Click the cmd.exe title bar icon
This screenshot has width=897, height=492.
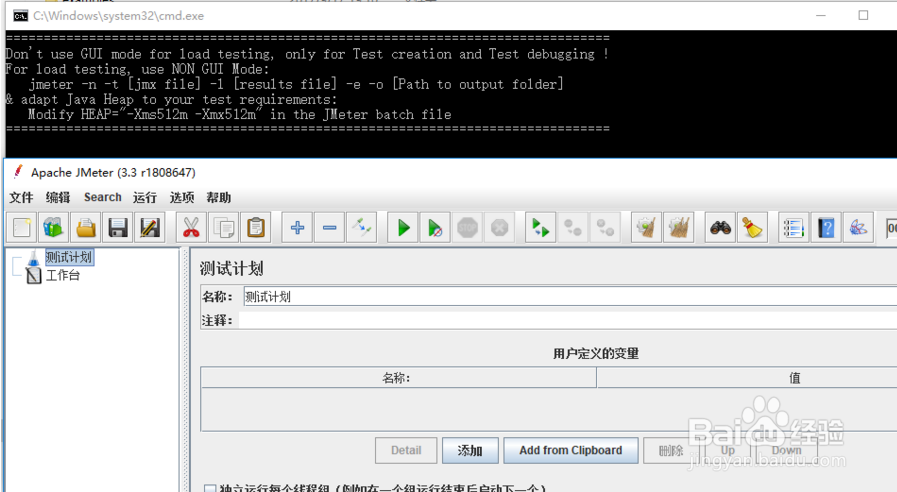pyautogui.click(x=21, y=16)
